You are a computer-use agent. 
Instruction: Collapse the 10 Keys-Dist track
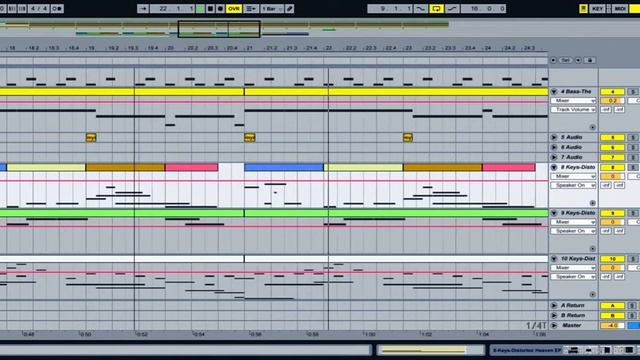[554, 259]
